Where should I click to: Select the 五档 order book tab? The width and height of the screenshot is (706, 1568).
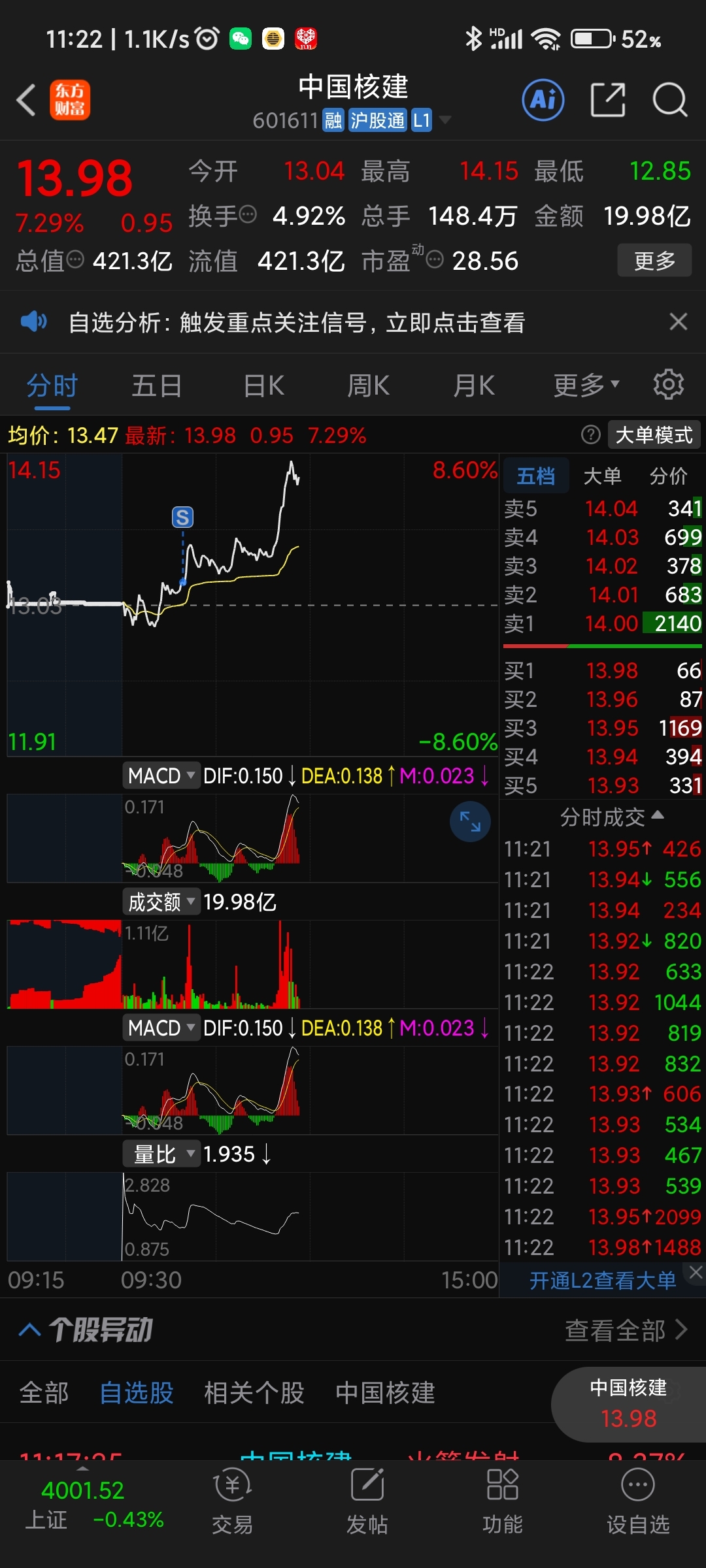pyautogui.click(x=535, y=476)
